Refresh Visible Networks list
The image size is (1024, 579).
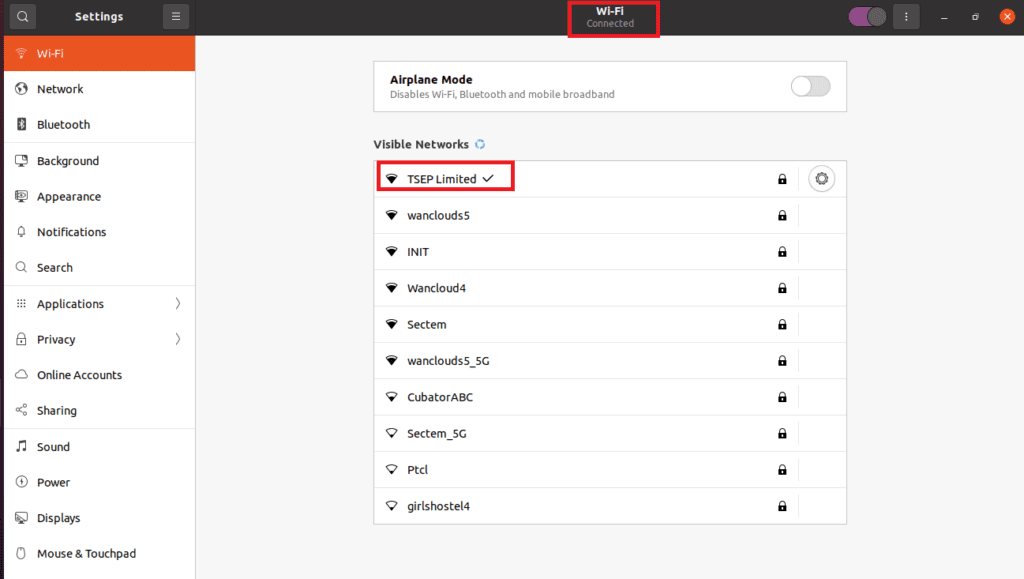coord(479,144)
